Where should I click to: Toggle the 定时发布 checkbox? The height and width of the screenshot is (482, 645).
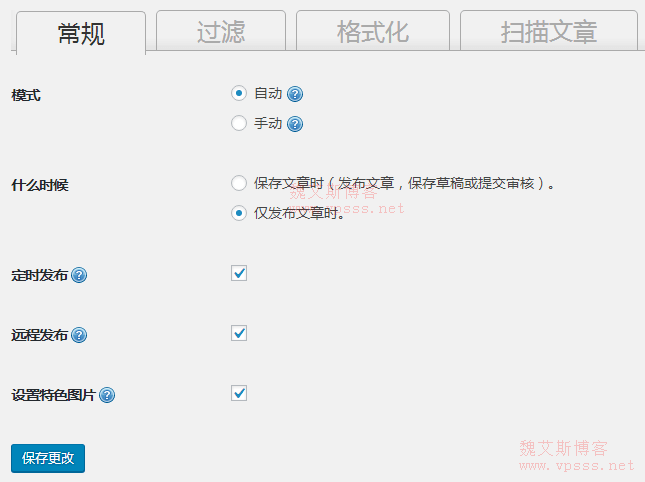(239, 273)
